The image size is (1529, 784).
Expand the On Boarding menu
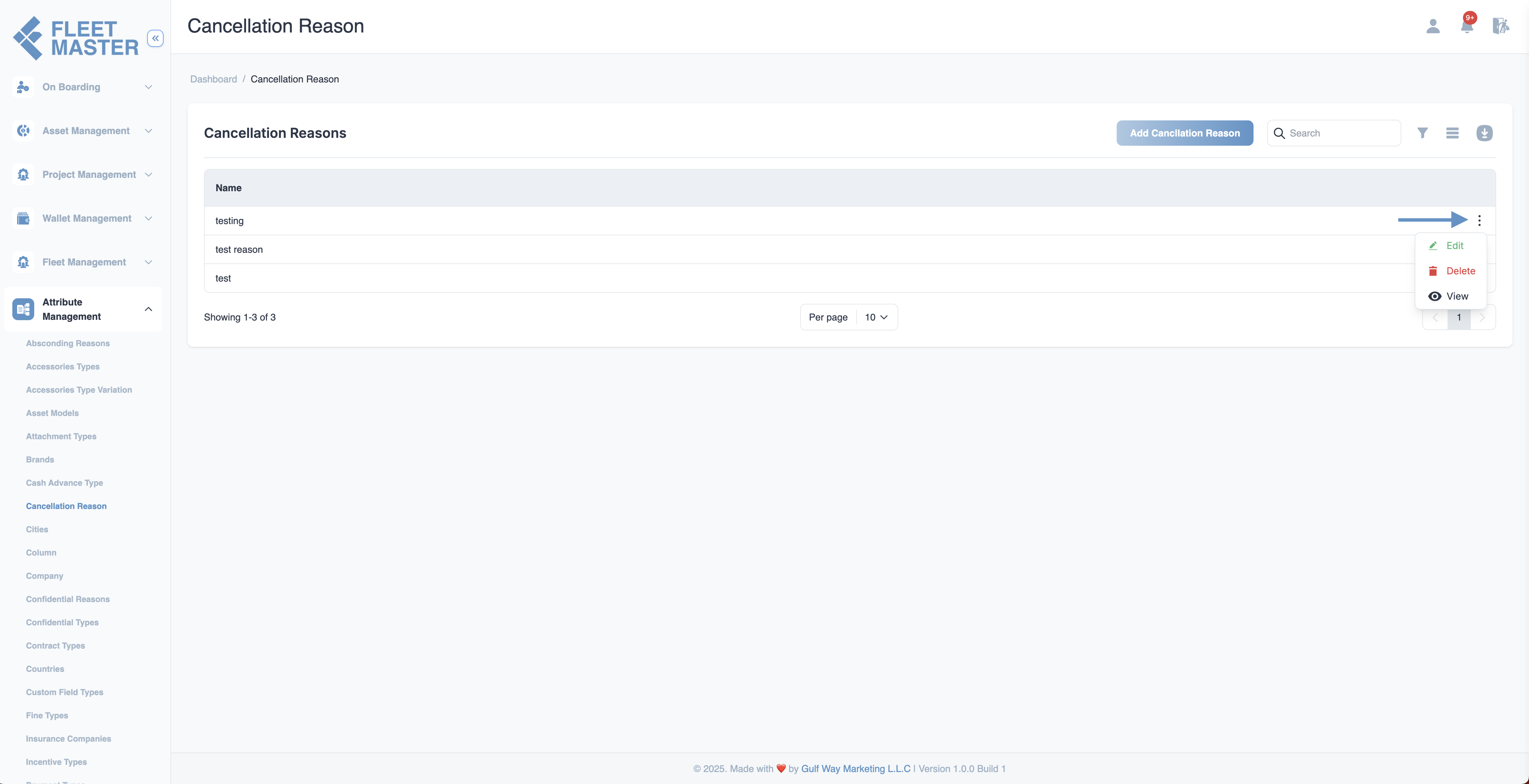[x=149, y=87]
